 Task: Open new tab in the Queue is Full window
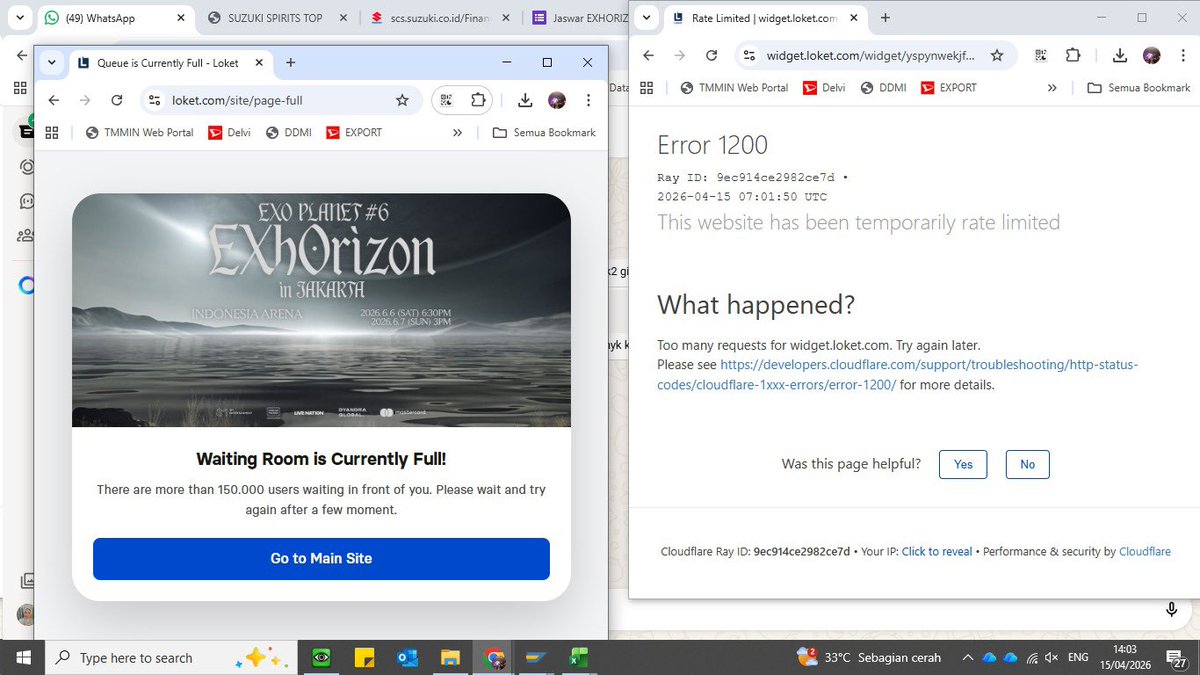point(290,62)
